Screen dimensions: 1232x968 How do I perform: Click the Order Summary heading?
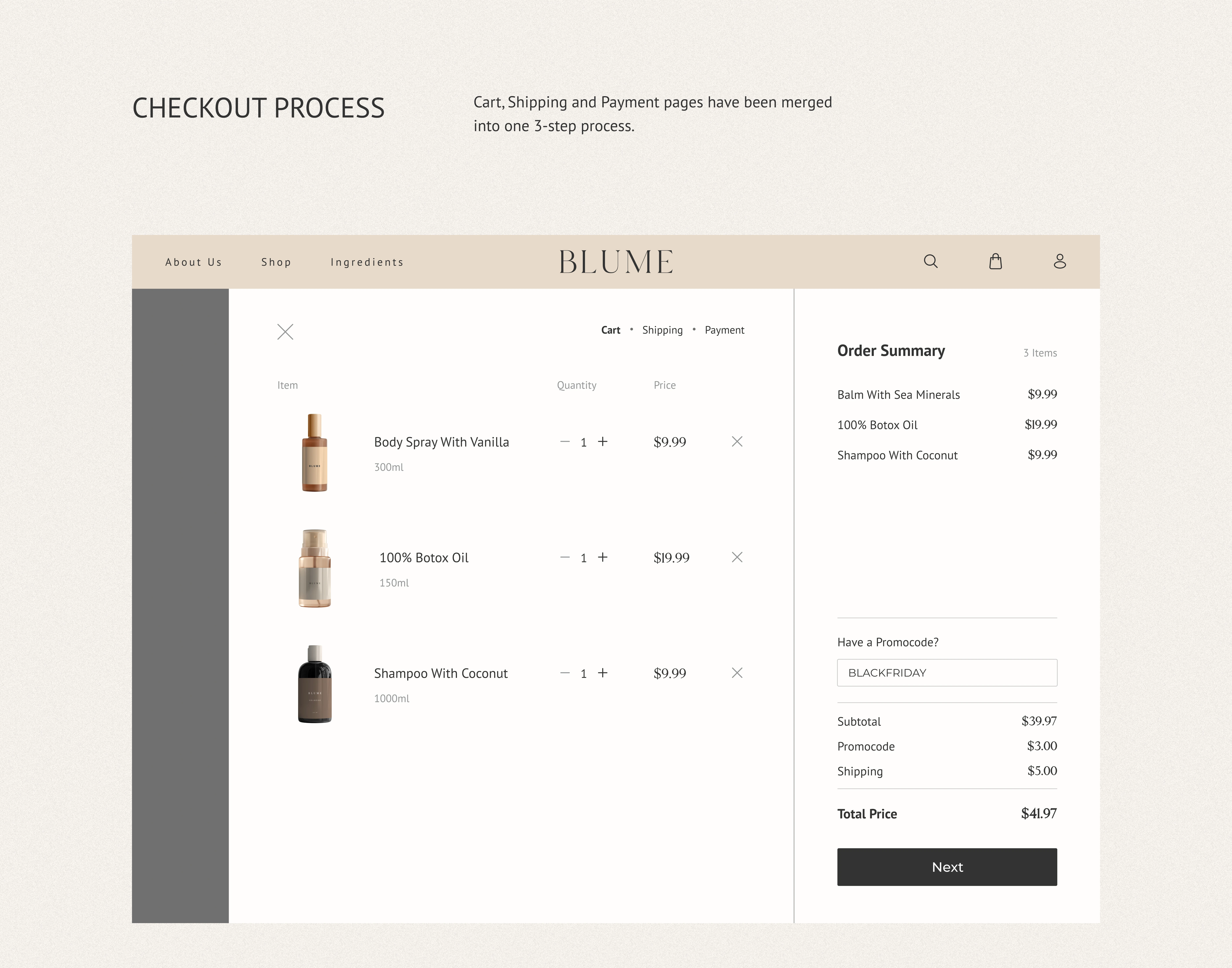891,351
